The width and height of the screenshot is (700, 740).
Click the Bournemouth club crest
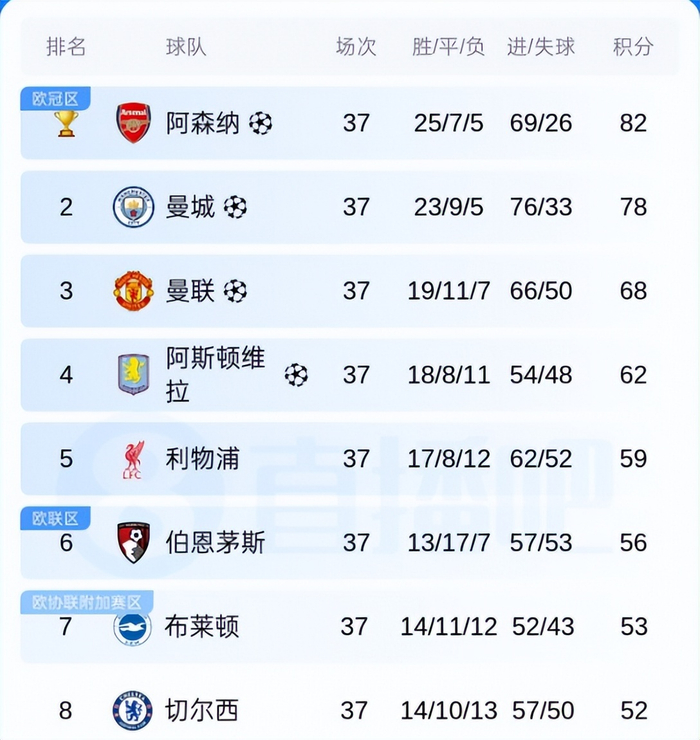click(x=134, y=542)
